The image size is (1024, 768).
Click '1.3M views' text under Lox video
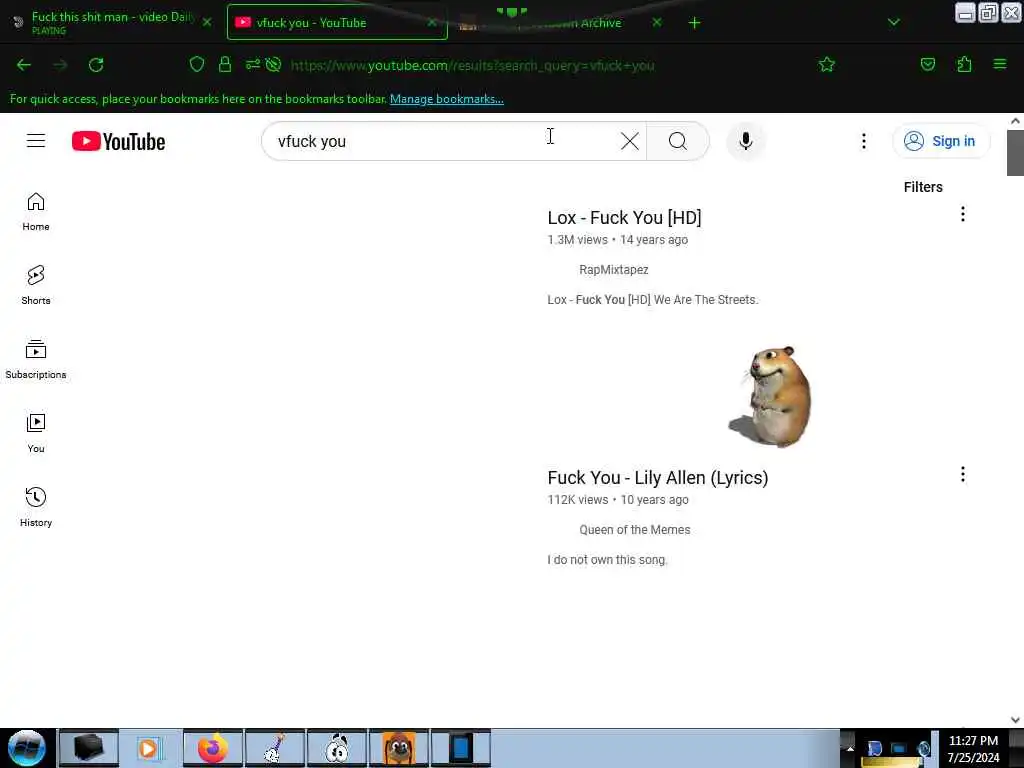pyautogui.click(x=577, y=240)
